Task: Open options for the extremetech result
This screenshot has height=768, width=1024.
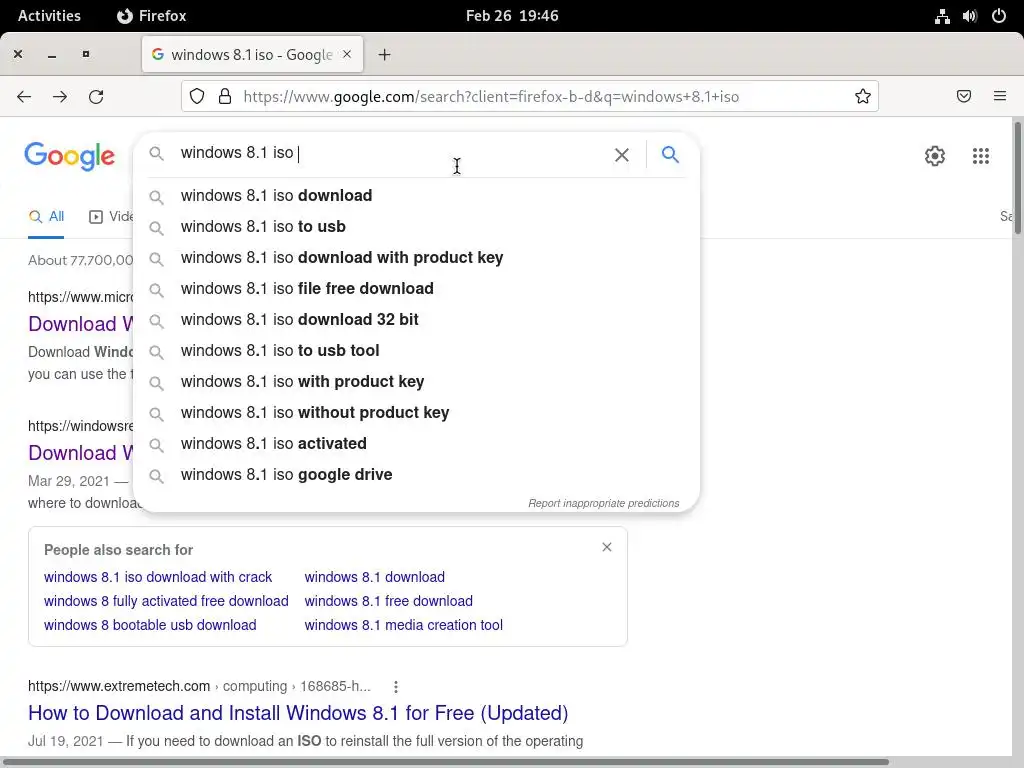Action: [396, 686]
